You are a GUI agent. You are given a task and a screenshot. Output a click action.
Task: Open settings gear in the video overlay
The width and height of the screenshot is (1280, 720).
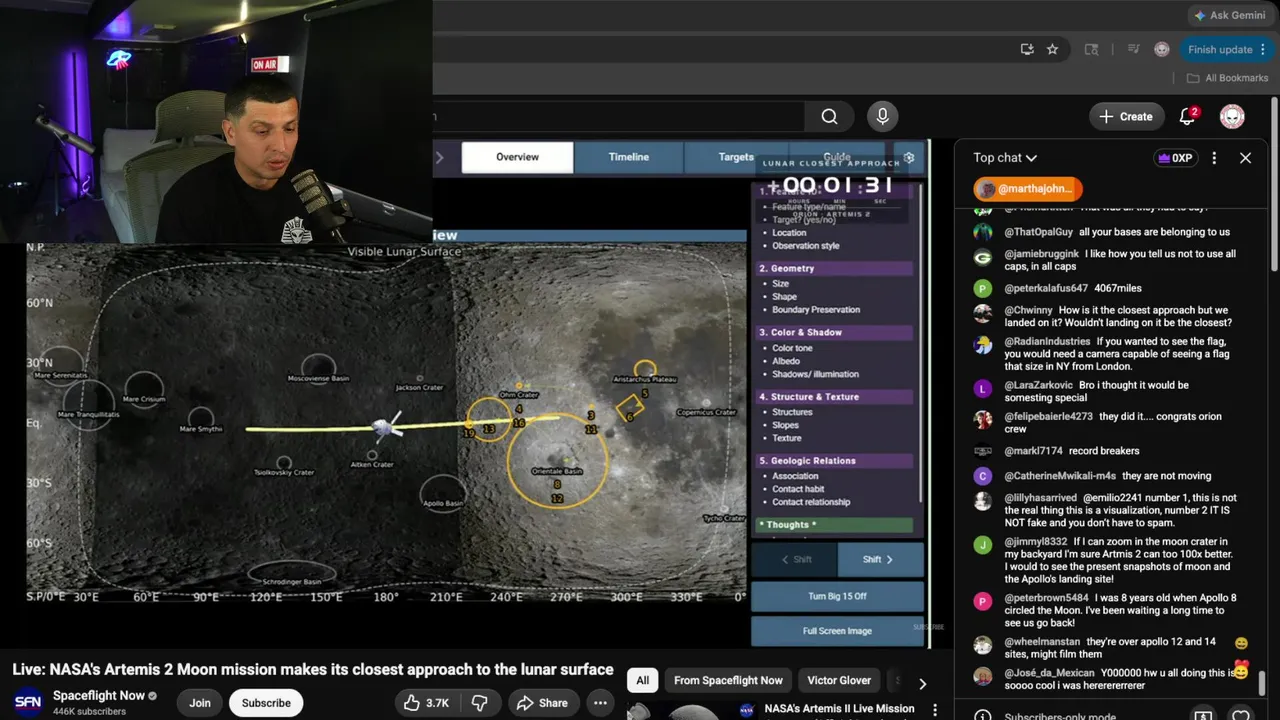(x=909, y=157)
